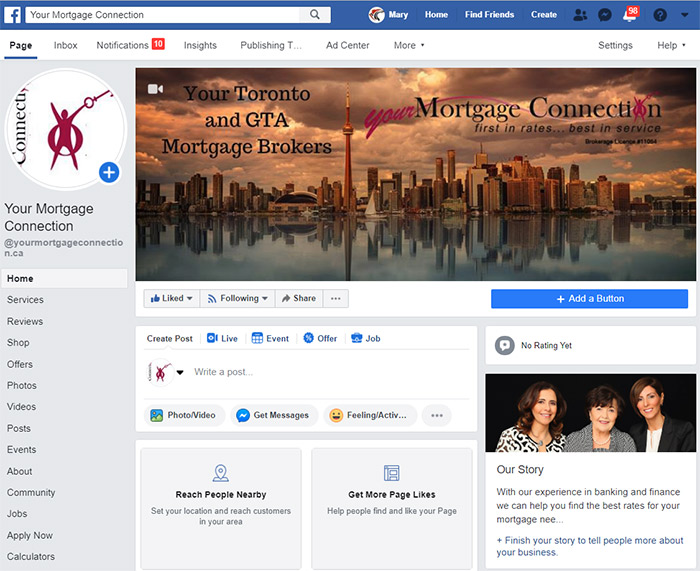Open the three-dot menu beside Share
700x571 pixels.
pos(336,298)
